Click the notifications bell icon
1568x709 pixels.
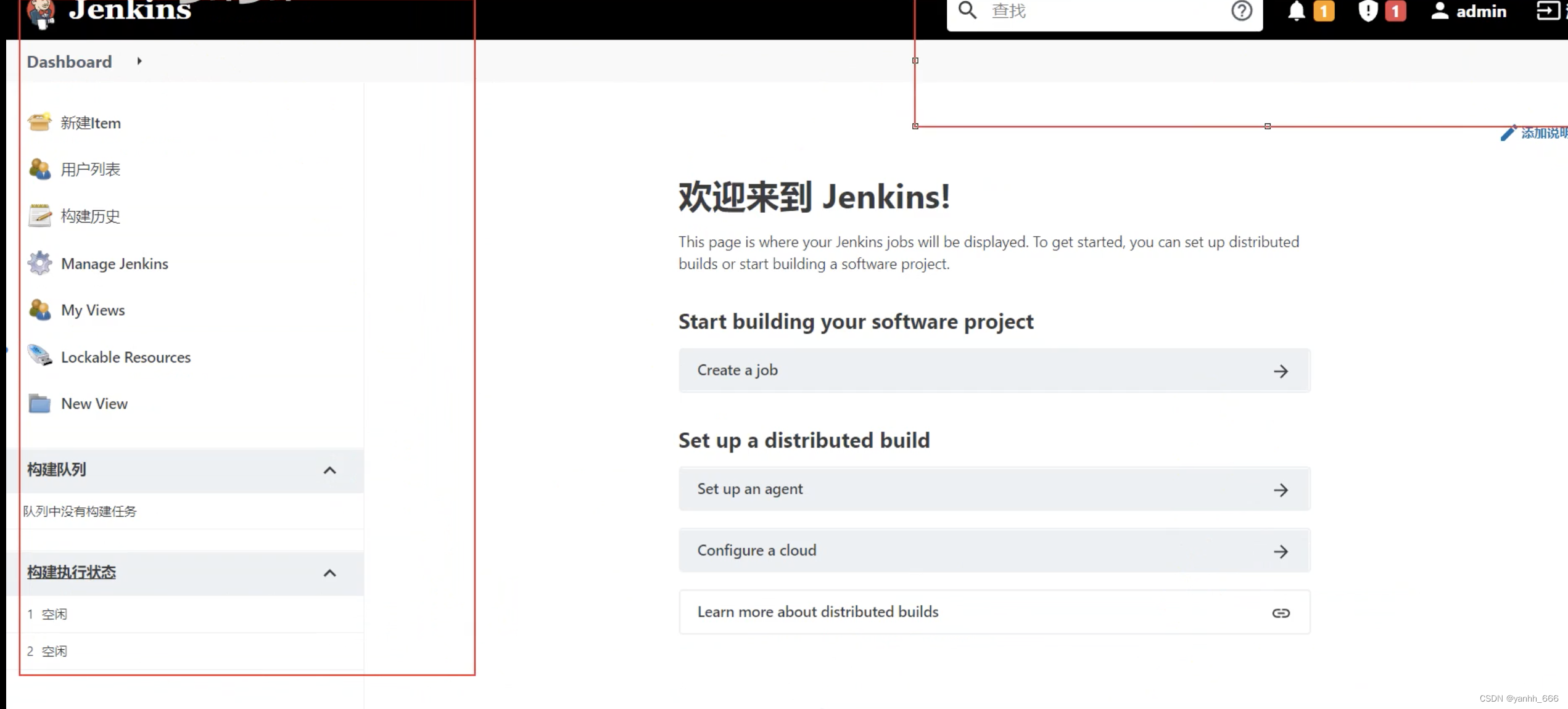[x=1297, y=11]
